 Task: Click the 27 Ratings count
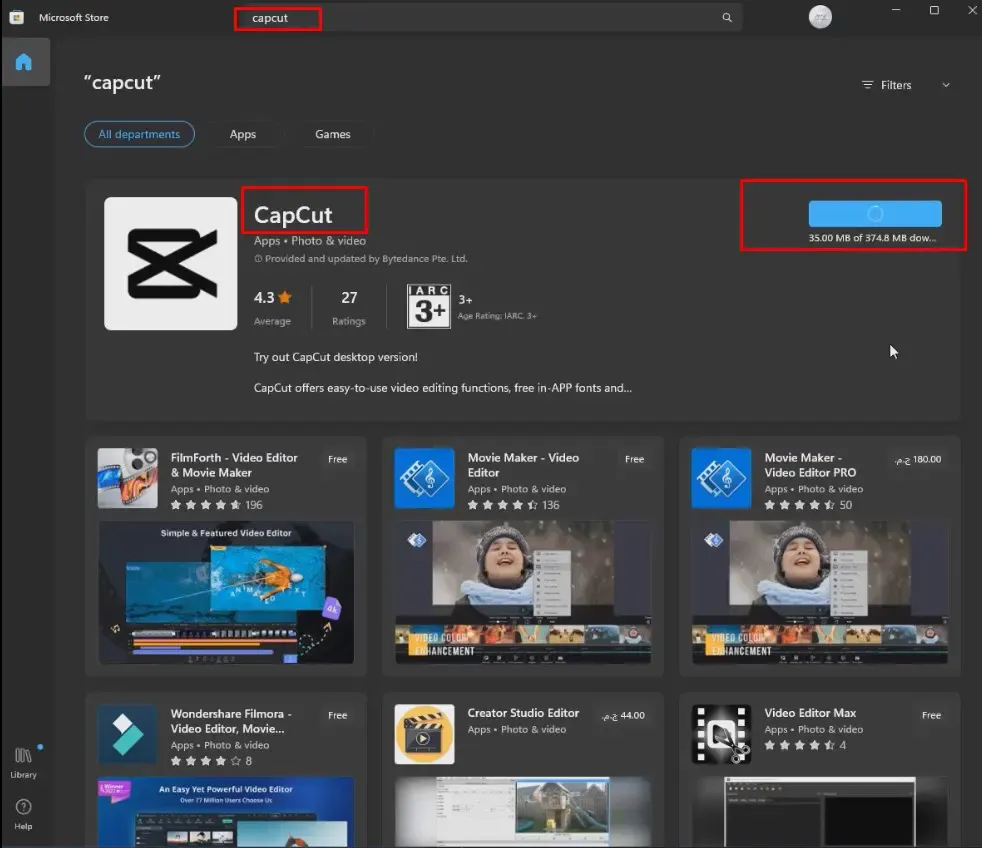click(x=349, y=297)
